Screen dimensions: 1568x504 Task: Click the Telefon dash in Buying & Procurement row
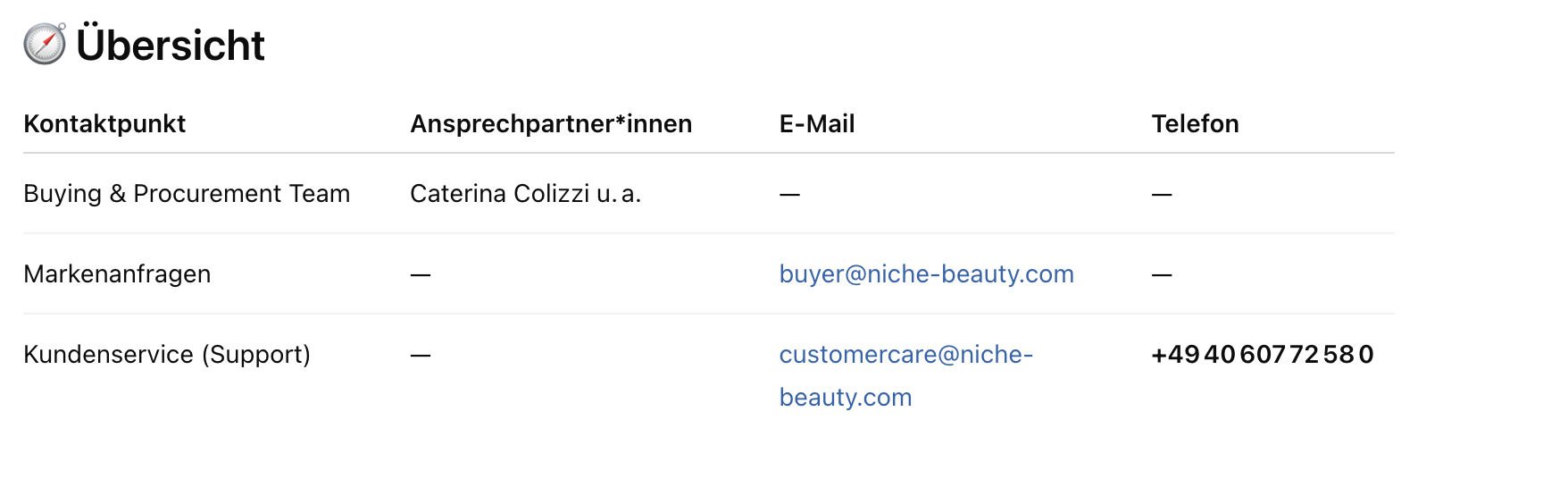(1161, 194)
